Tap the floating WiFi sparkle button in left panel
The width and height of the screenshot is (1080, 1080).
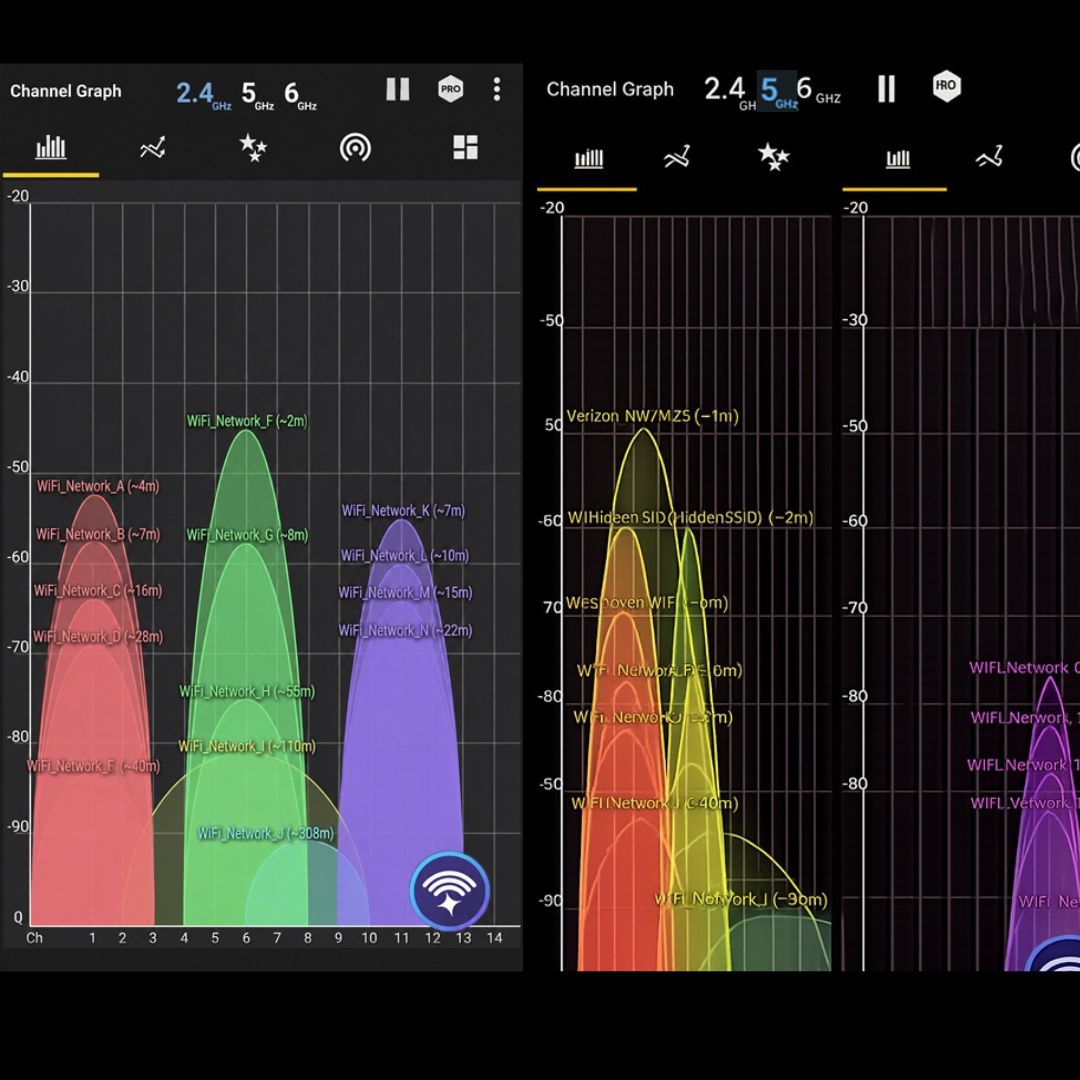450,891
